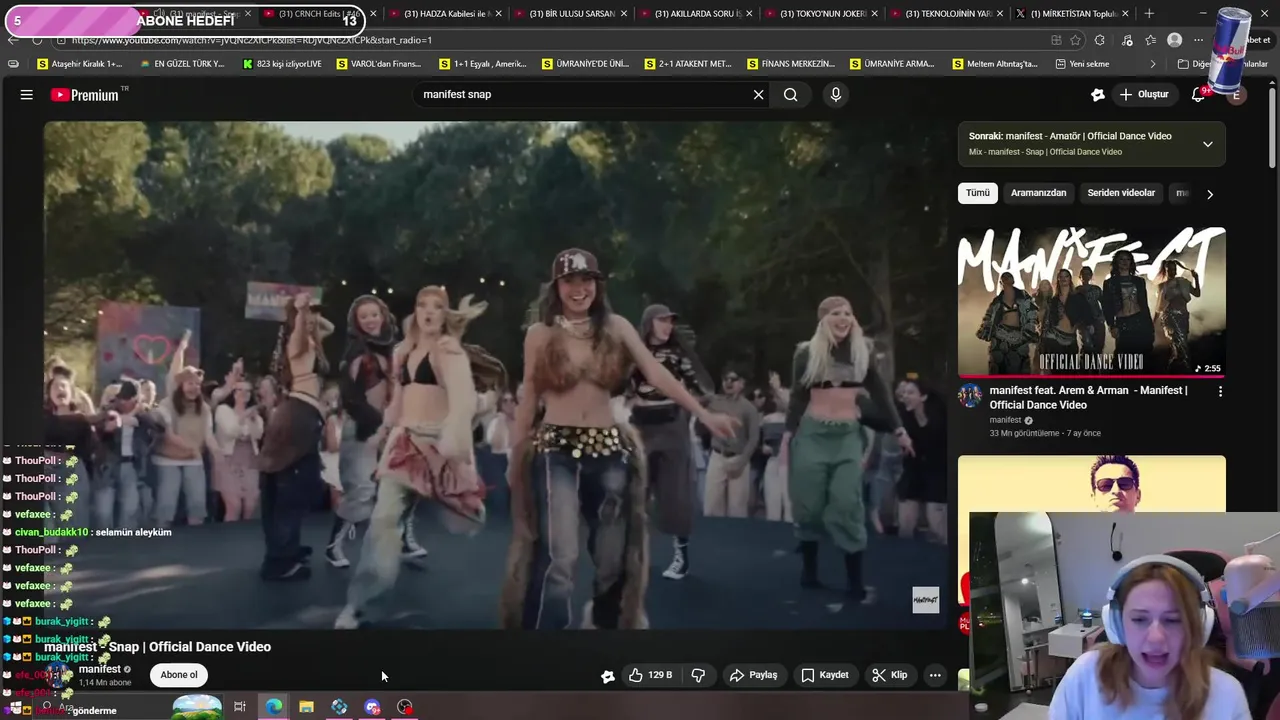
Task: Start voice search with microphone icon
Action: [x=836, y=94]
